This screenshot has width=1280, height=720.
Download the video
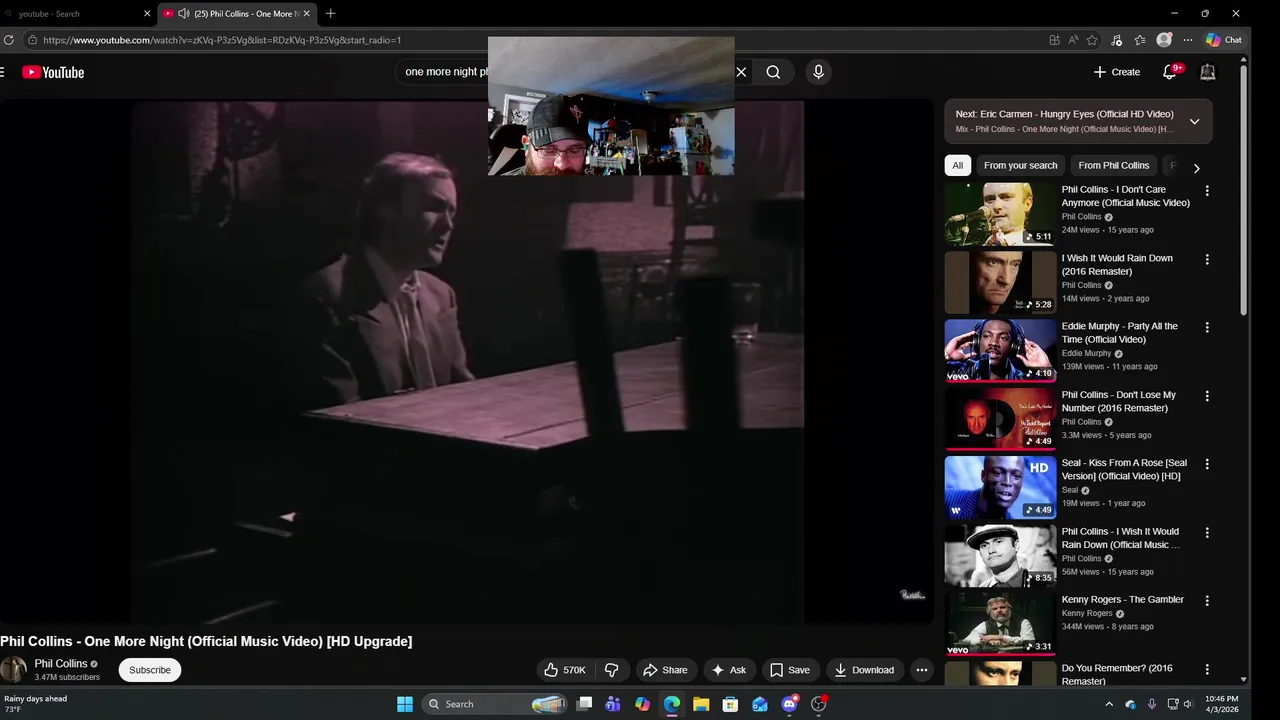(x=864, y=670)
